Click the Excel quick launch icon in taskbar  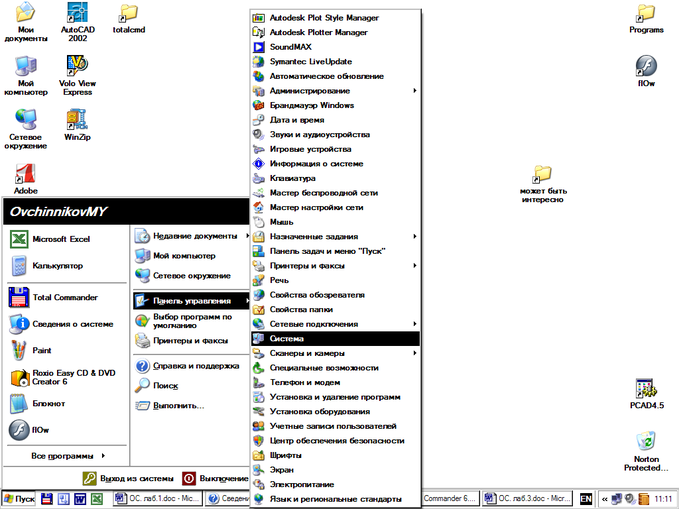tap(97, 499)
